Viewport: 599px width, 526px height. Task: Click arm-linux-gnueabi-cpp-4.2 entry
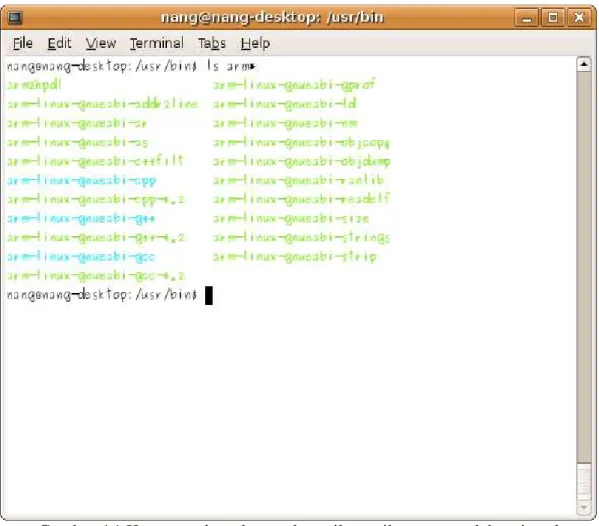(96, 199)
